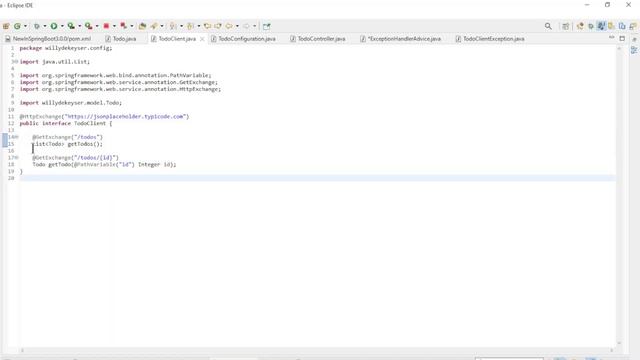Click the green Run play button
640x360 pixels.
54,26
